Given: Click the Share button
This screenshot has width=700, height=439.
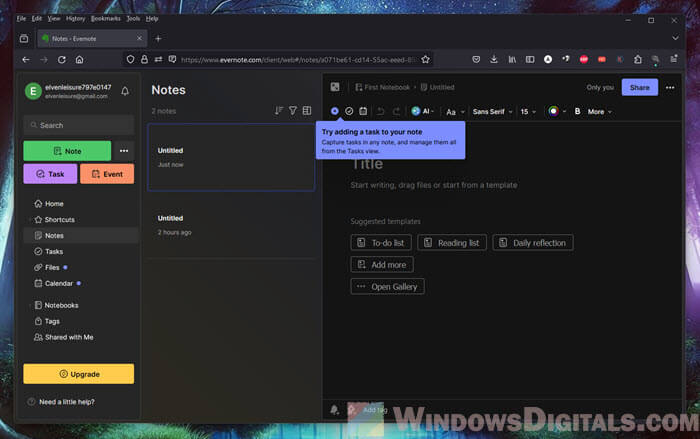Looking at the screenshot, I should 640,87.
